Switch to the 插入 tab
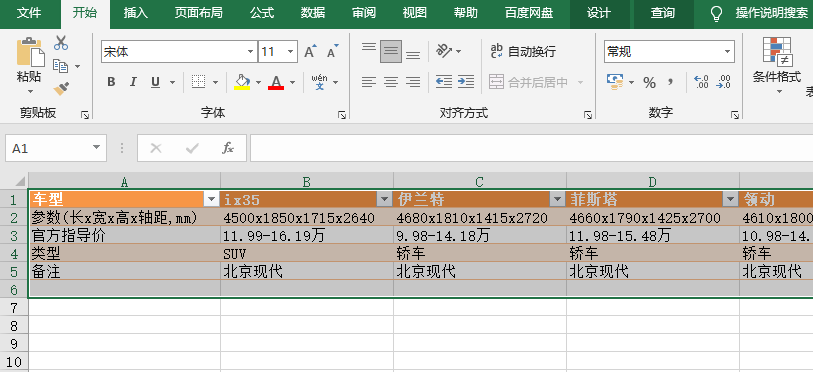813x372 pixels. click(136, 13)
